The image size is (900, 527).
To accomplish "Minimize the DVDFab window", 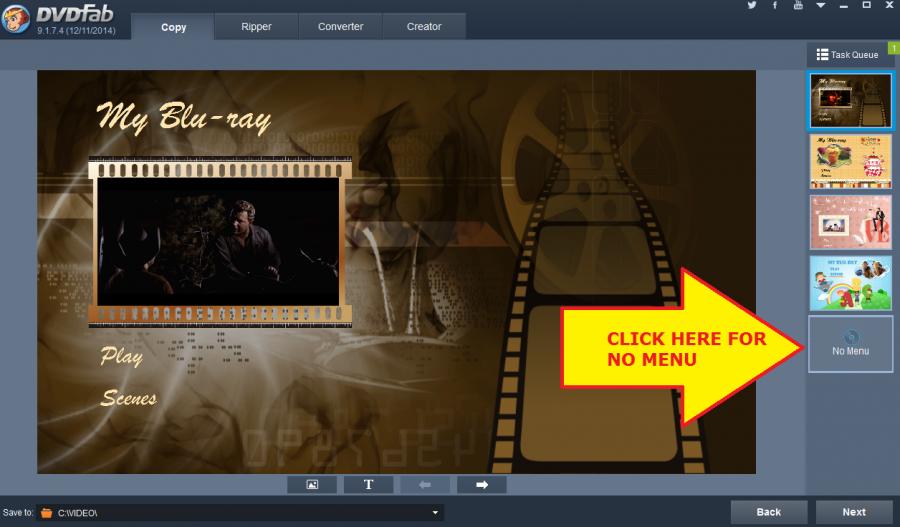I will [x=843, y=5].
